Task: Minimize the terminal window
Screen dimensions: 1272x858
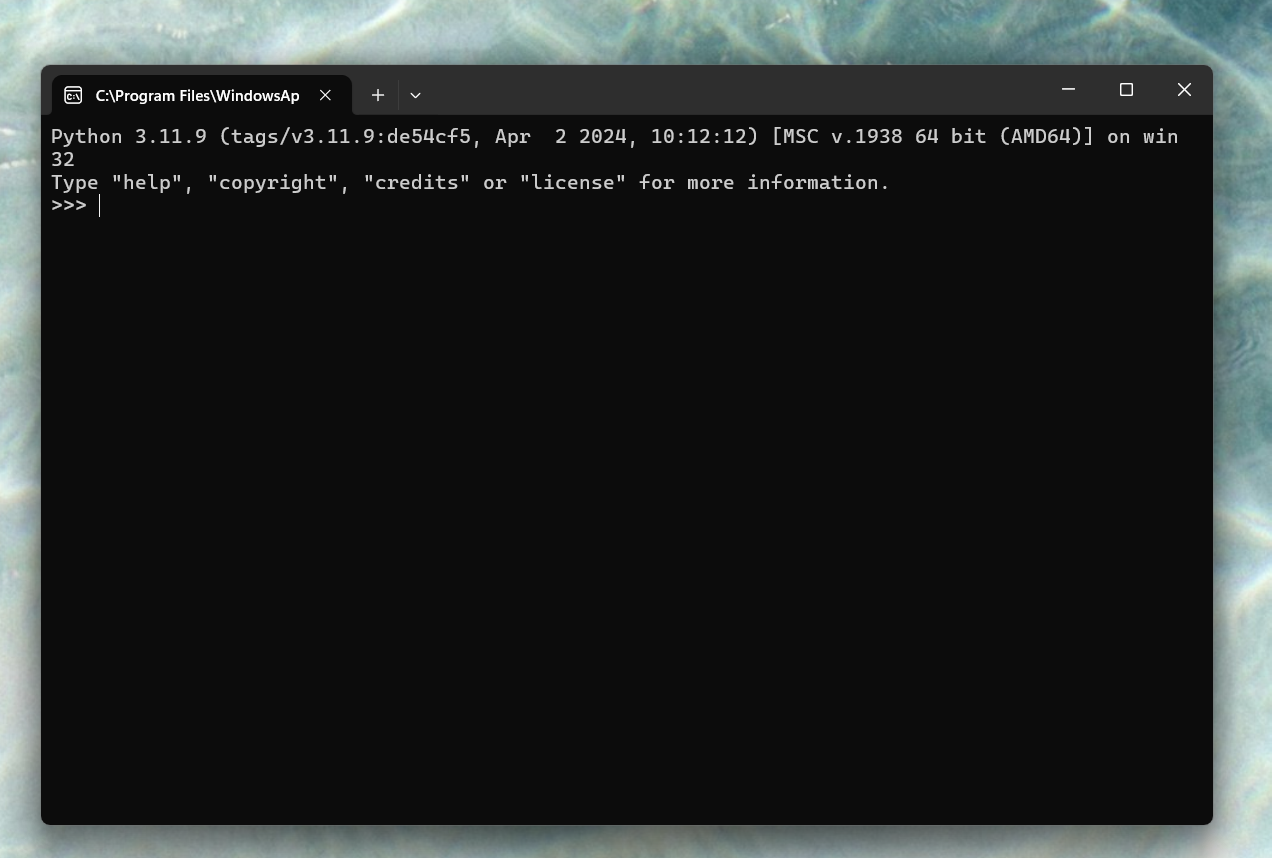Action: point(1068,90)
